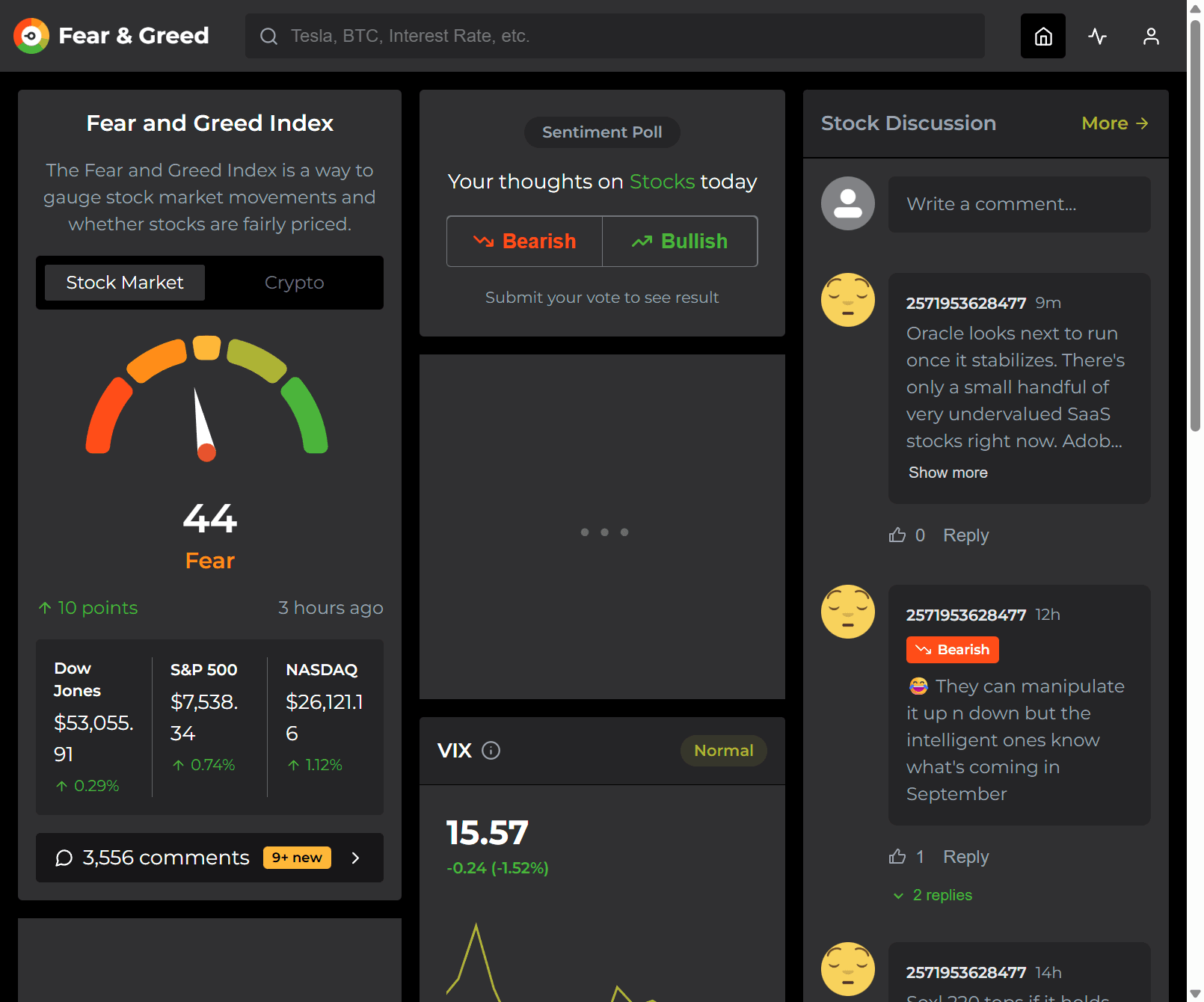Switch index toggle to Crypto
This screenshot has height=1002, width=1204.
click(294, 283)
